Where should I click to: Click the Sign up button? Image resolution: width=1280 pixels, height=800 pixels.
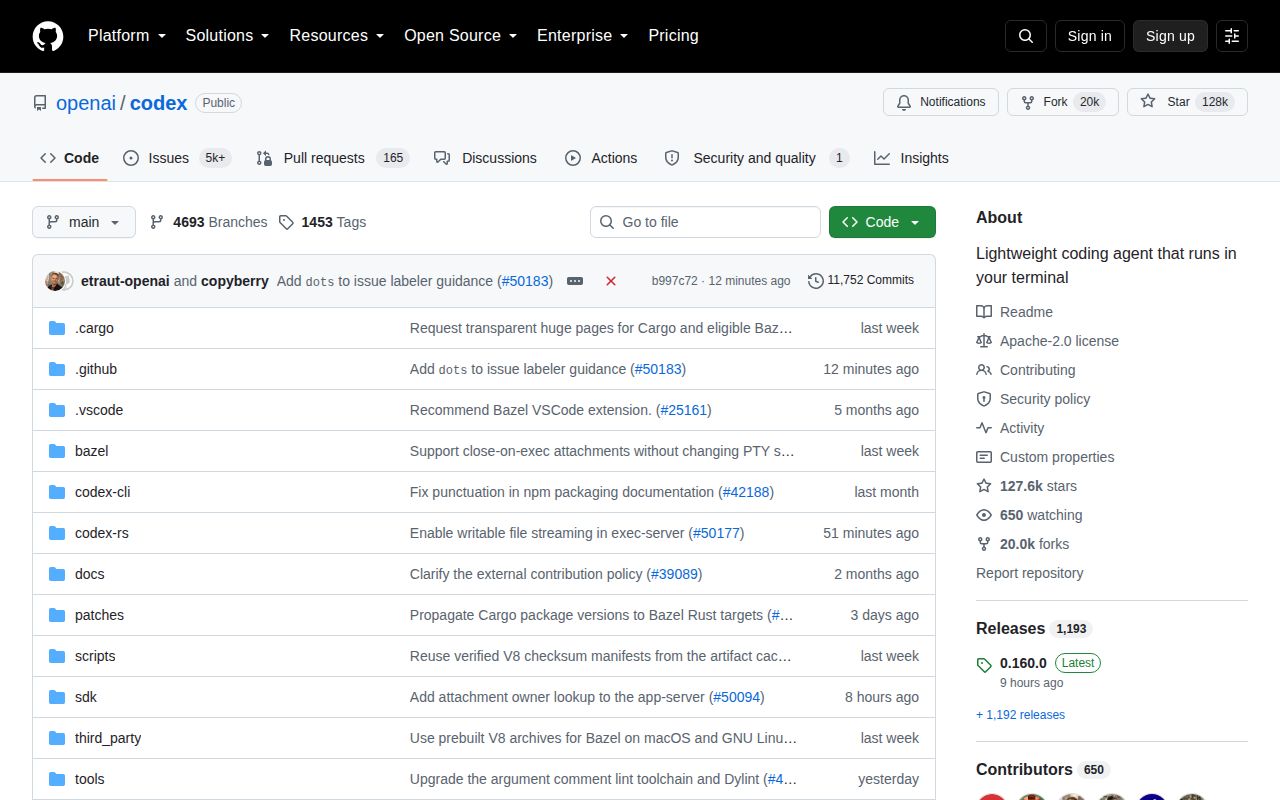tap(1170, 36)
